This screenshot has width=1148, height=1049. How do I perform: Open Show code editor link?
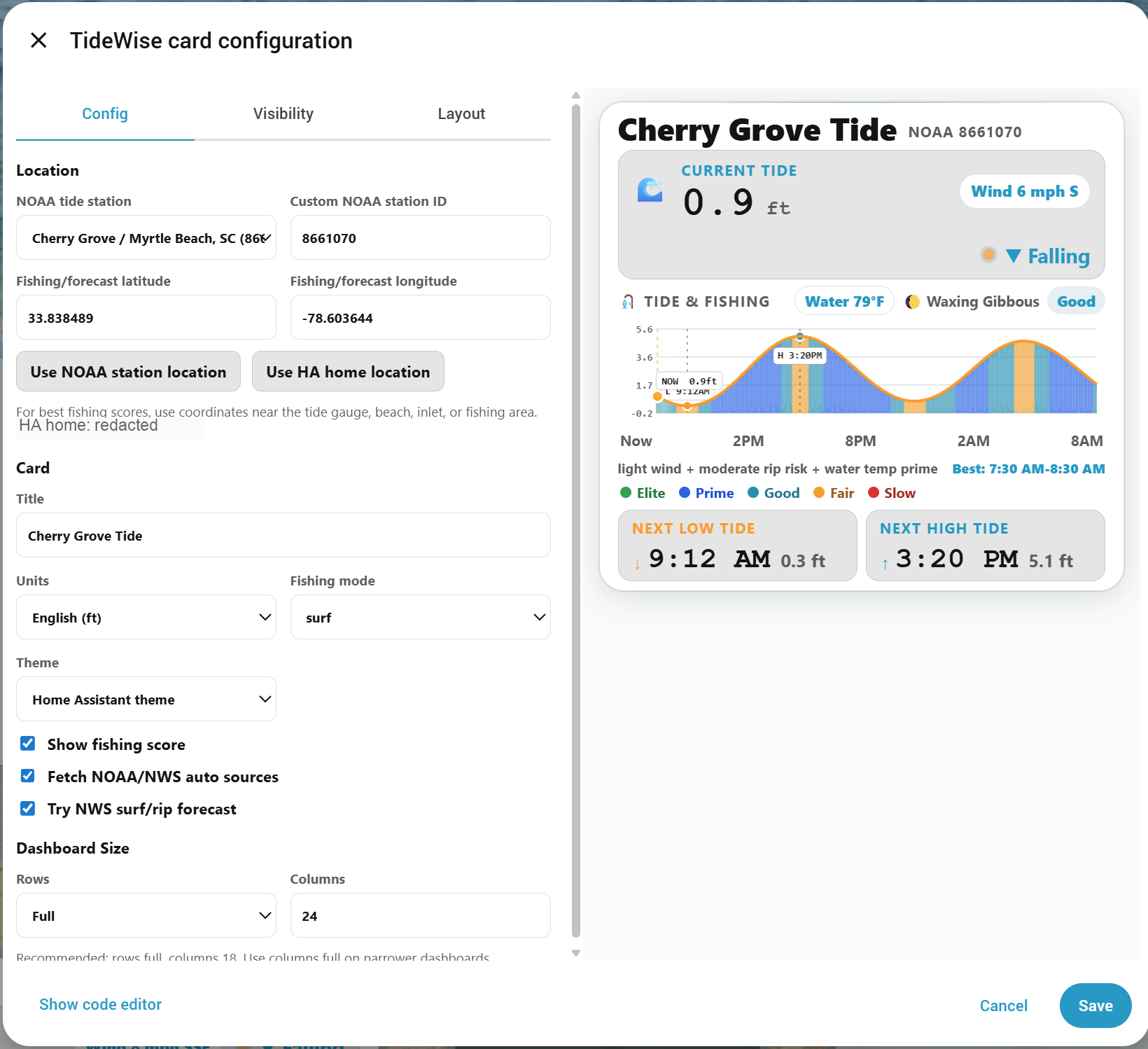point(100,1004)
